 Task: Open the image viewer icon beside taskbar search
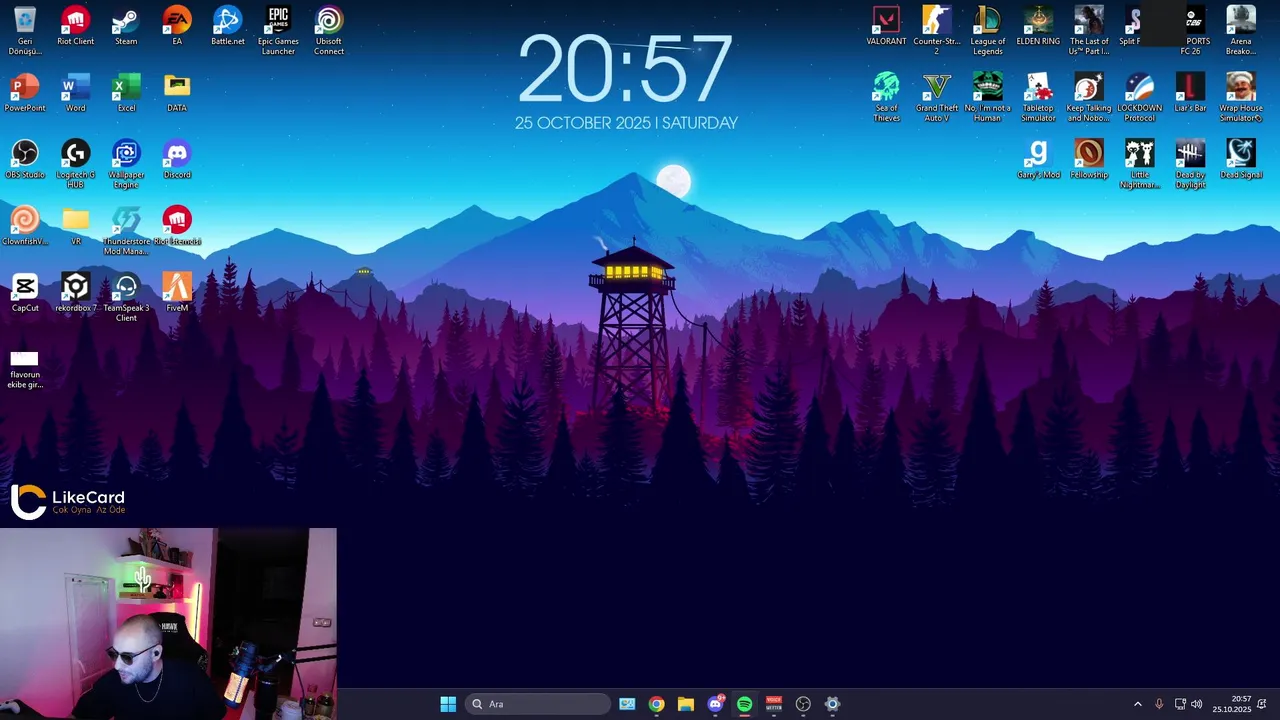click(x=627, y=704)
